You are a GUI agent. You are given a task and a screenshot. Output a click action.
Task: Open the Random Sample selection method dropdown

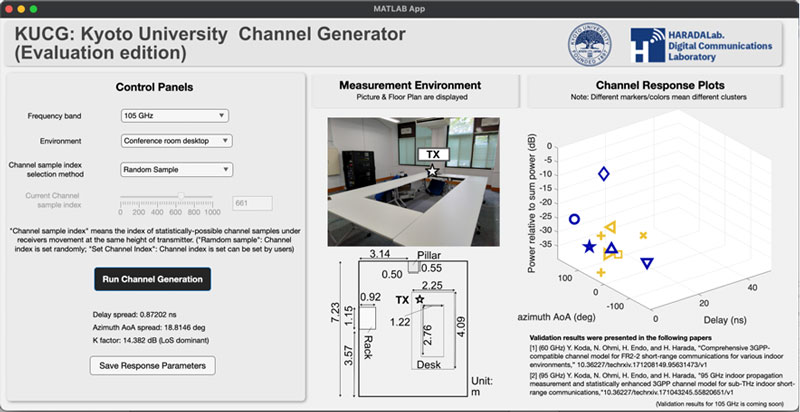click(x=176, y=169)
